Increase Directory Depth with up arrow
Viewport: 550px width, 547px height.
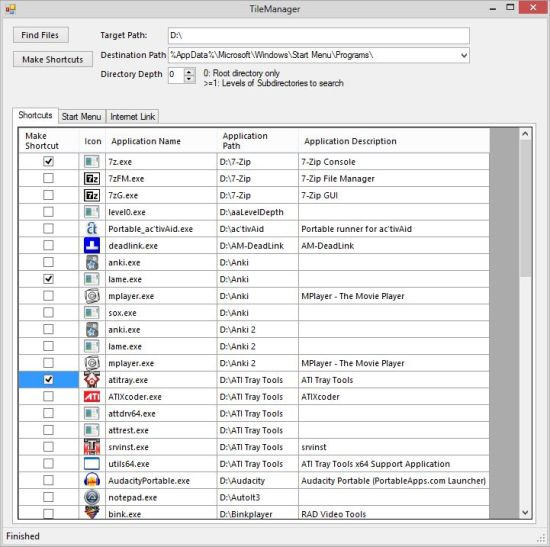(x=189, y=72)
